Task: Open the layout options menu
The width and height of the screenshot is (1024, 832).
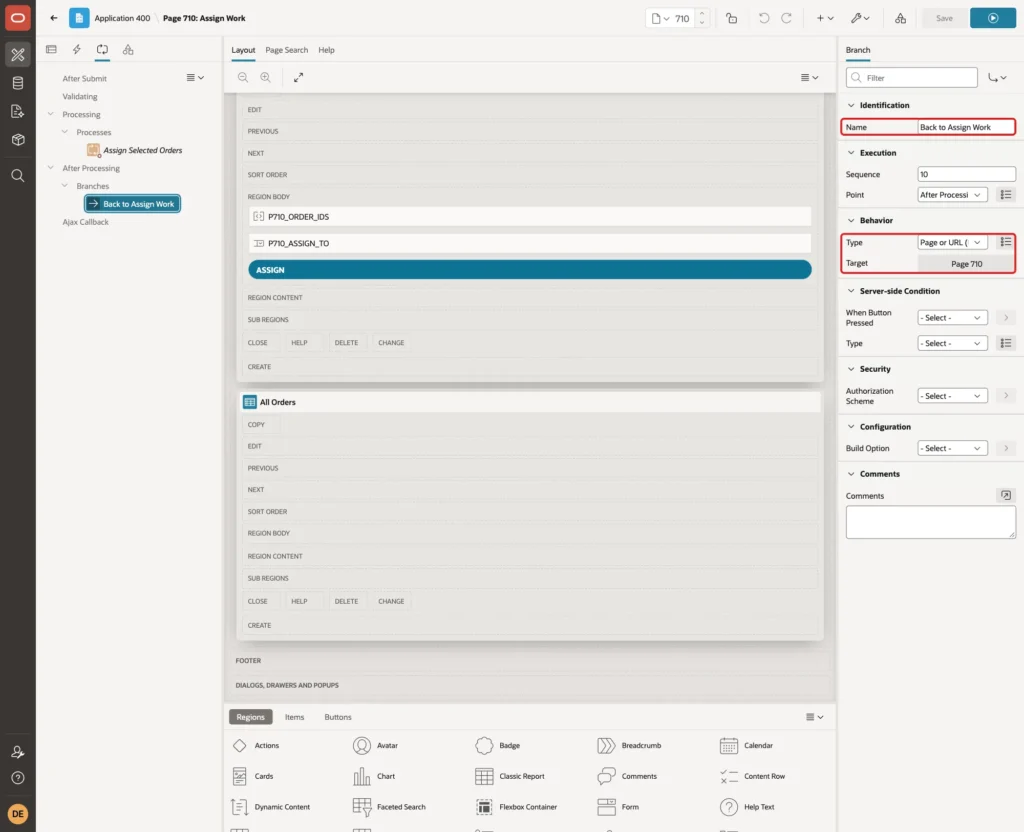Action: [809, 77]
